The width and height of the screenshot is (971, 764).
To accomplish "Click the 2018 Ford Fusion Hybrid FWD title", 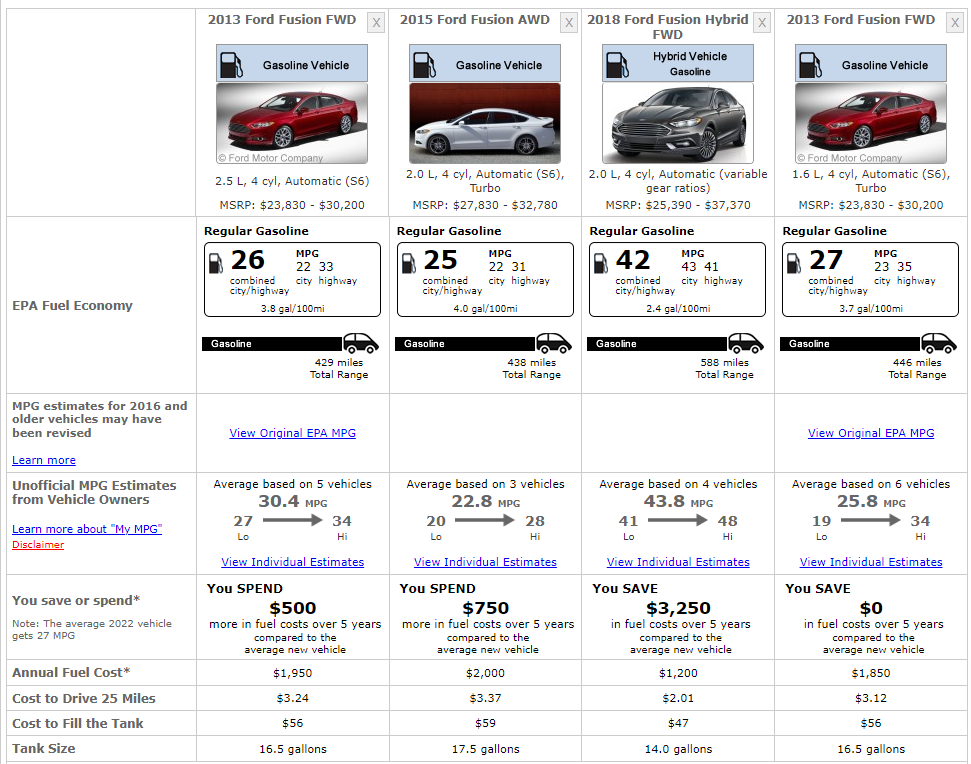I will [668, 27].
